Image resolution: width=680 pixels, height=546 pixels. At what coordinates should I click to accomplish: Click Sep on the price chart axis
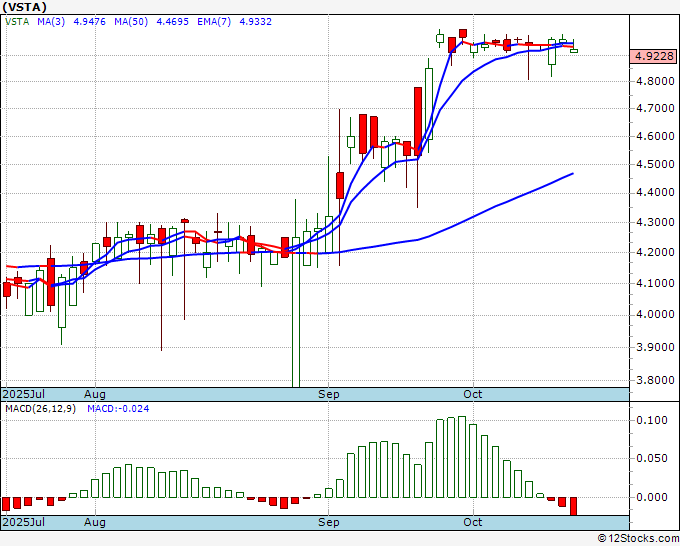click(x=328, y=394)
